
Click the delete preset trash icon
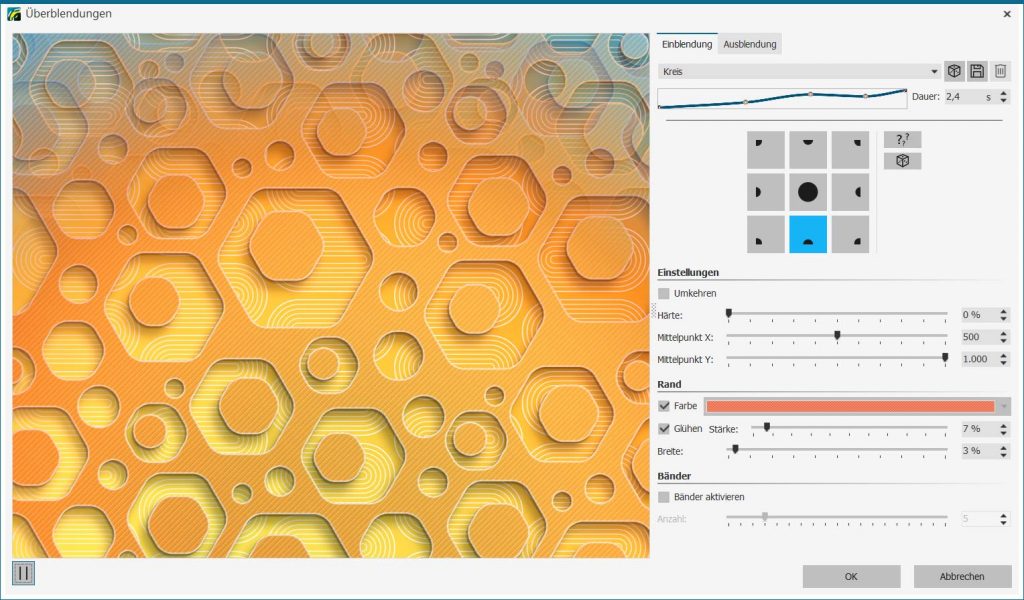coord(1000,71)
